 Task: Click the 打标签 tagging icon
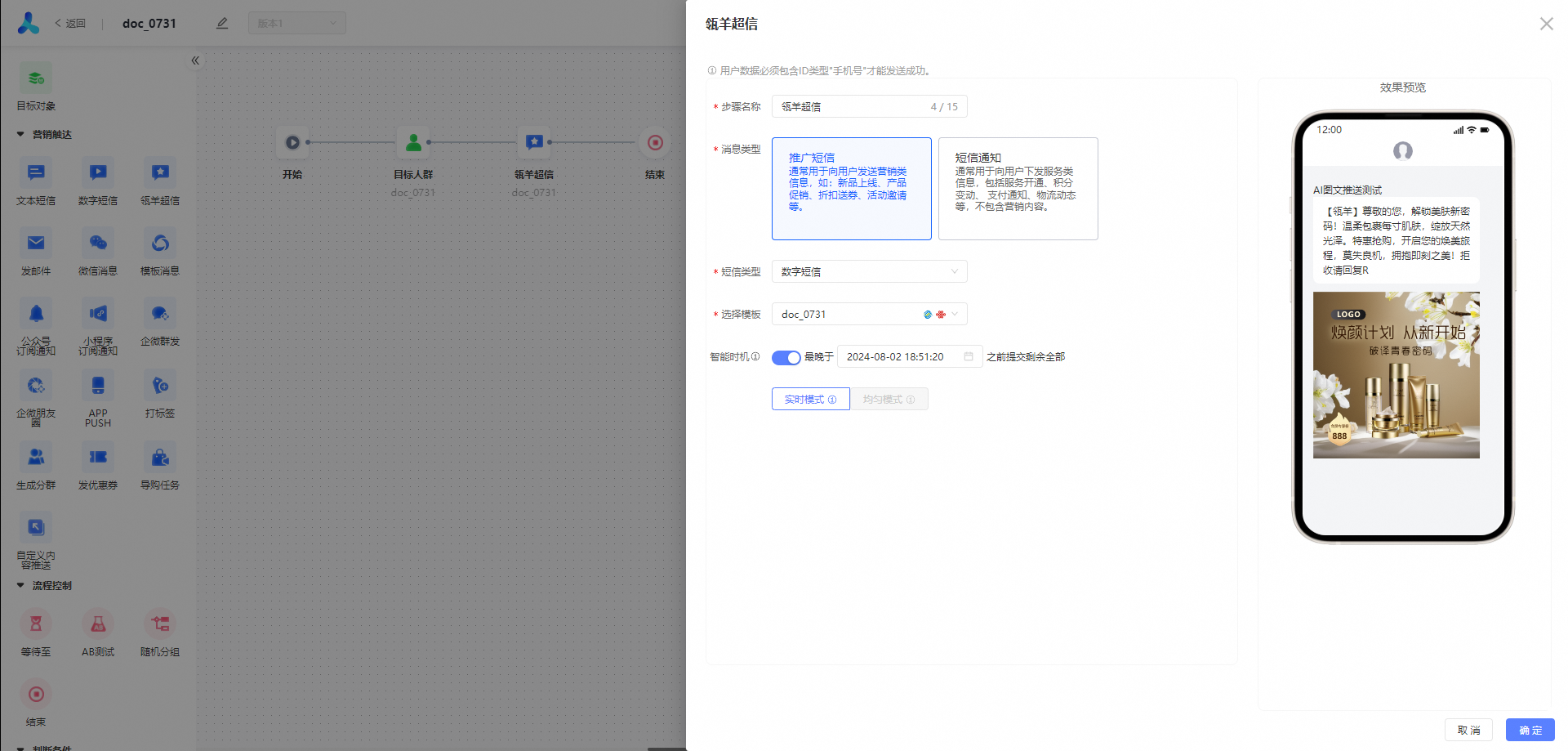click(160, 385)
